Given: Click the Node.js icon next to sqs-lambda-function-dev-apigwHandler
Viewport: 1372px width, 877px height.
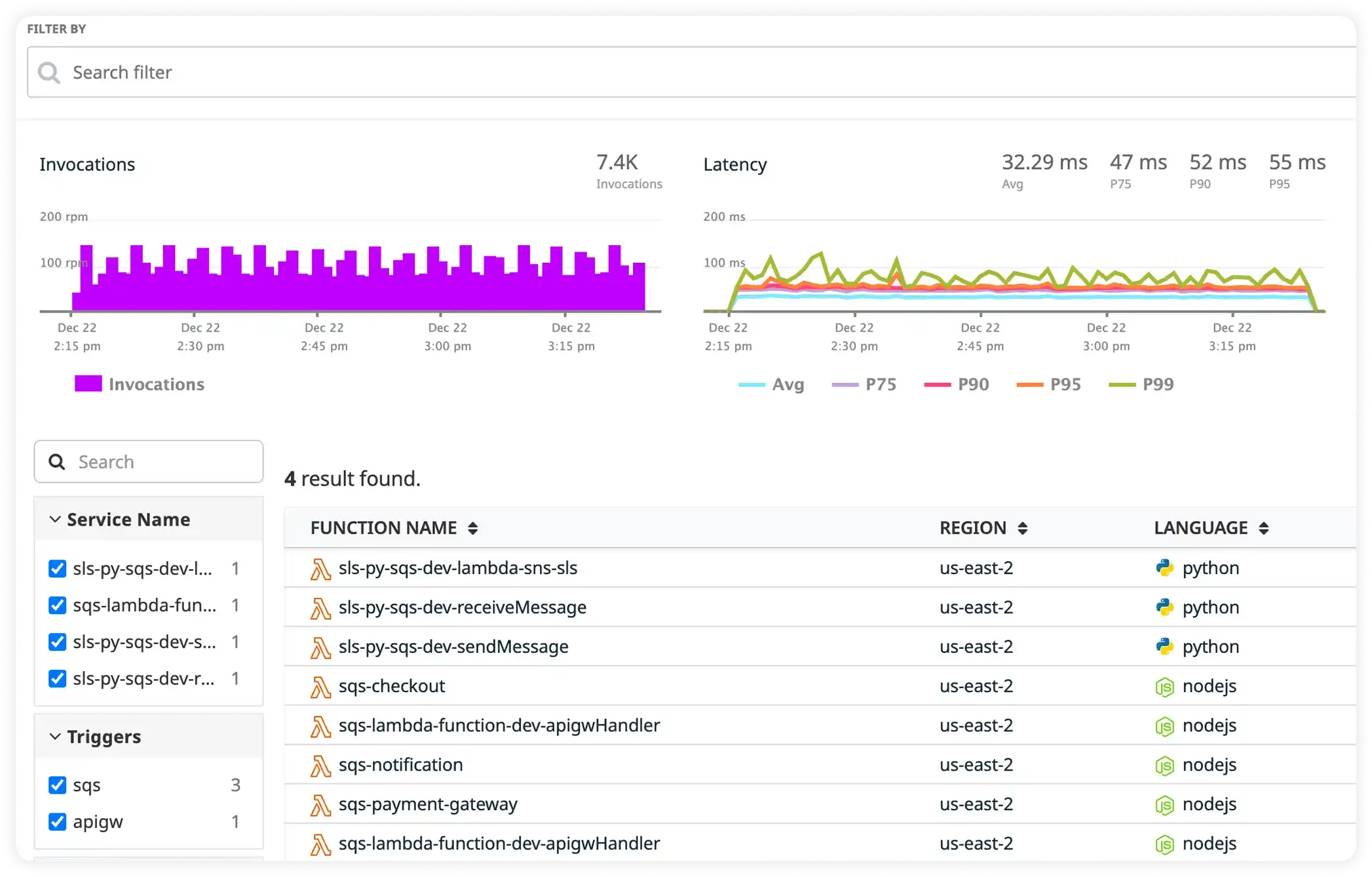Looking at the screenshot, I should click(1166, 726).
